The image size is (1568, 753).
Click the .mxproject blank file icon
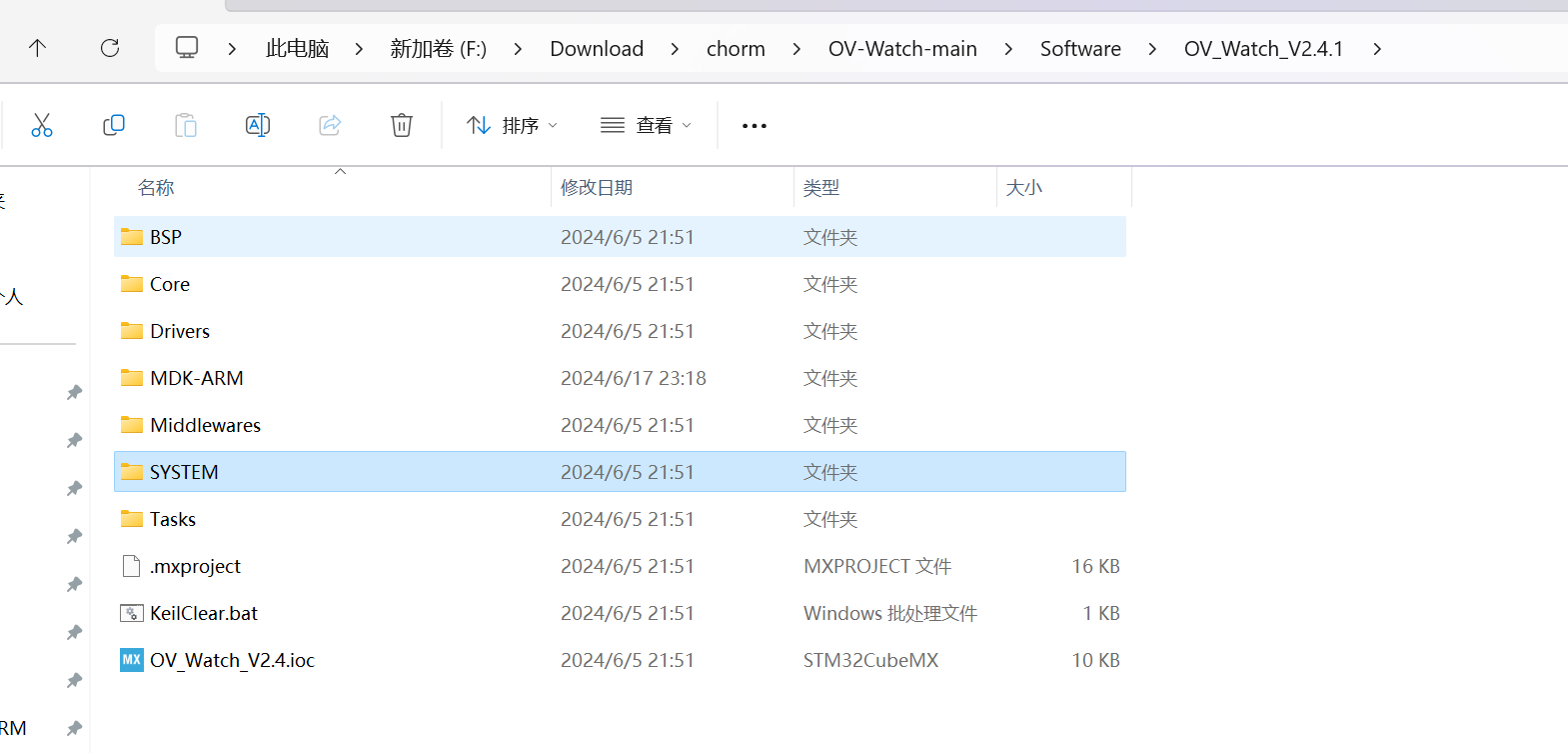coord(132,566)
